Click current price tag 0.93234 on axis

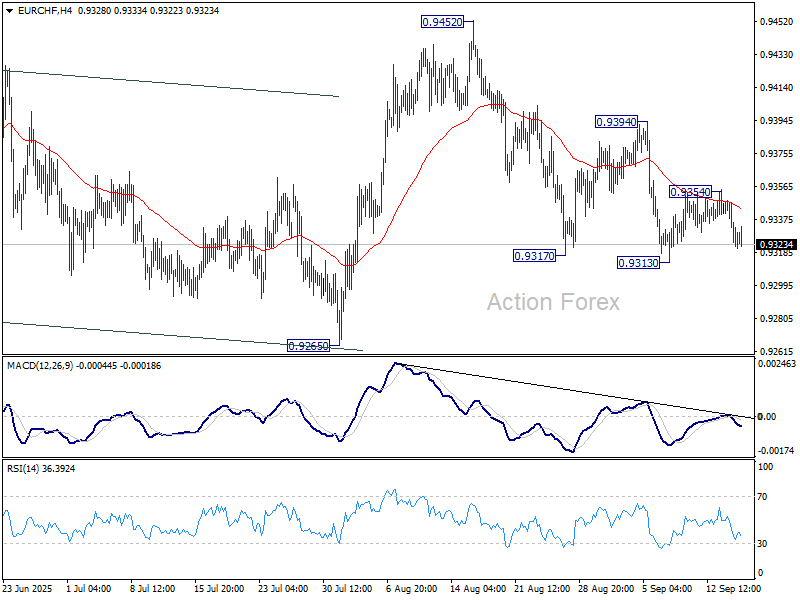pyautogui.click(x=776, y=244)
